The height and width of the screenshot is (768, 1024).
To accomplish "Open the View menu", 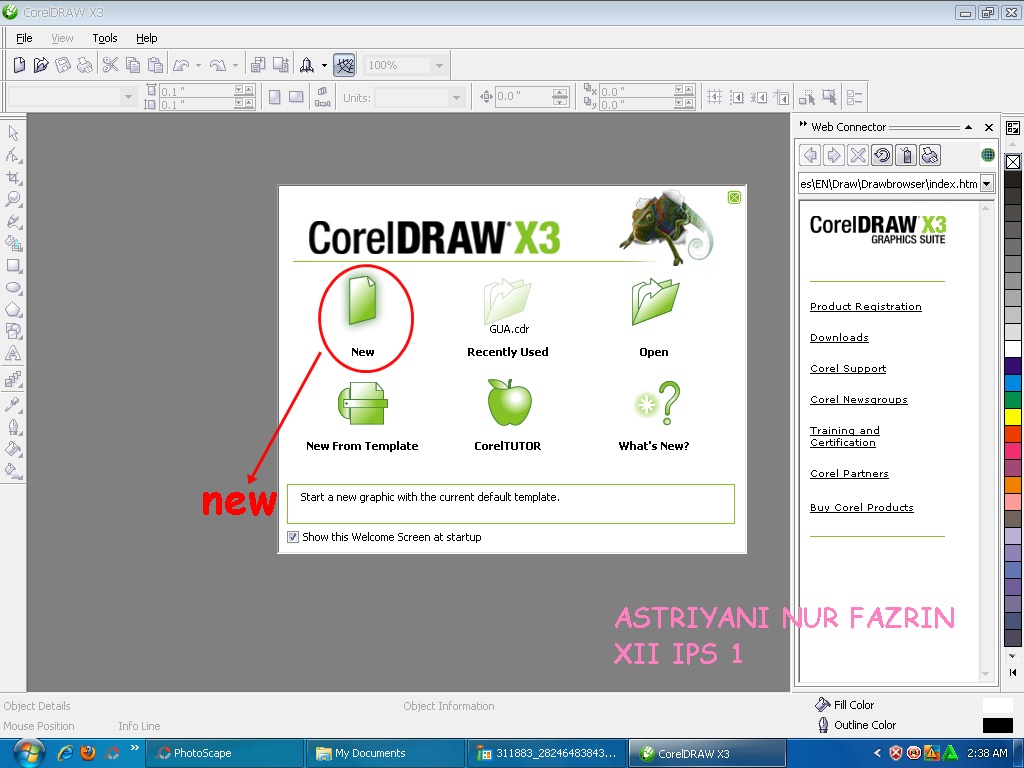I will 62,38.
